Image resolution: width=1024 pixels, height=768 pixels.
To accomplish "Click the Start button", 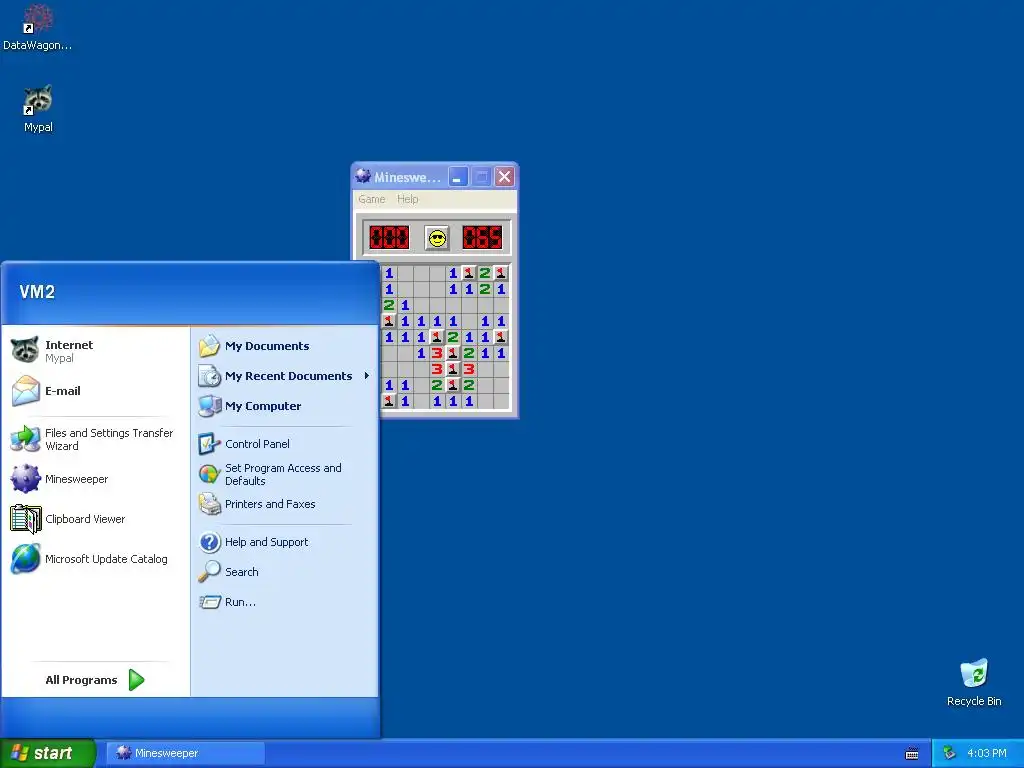I will point(48,753).
